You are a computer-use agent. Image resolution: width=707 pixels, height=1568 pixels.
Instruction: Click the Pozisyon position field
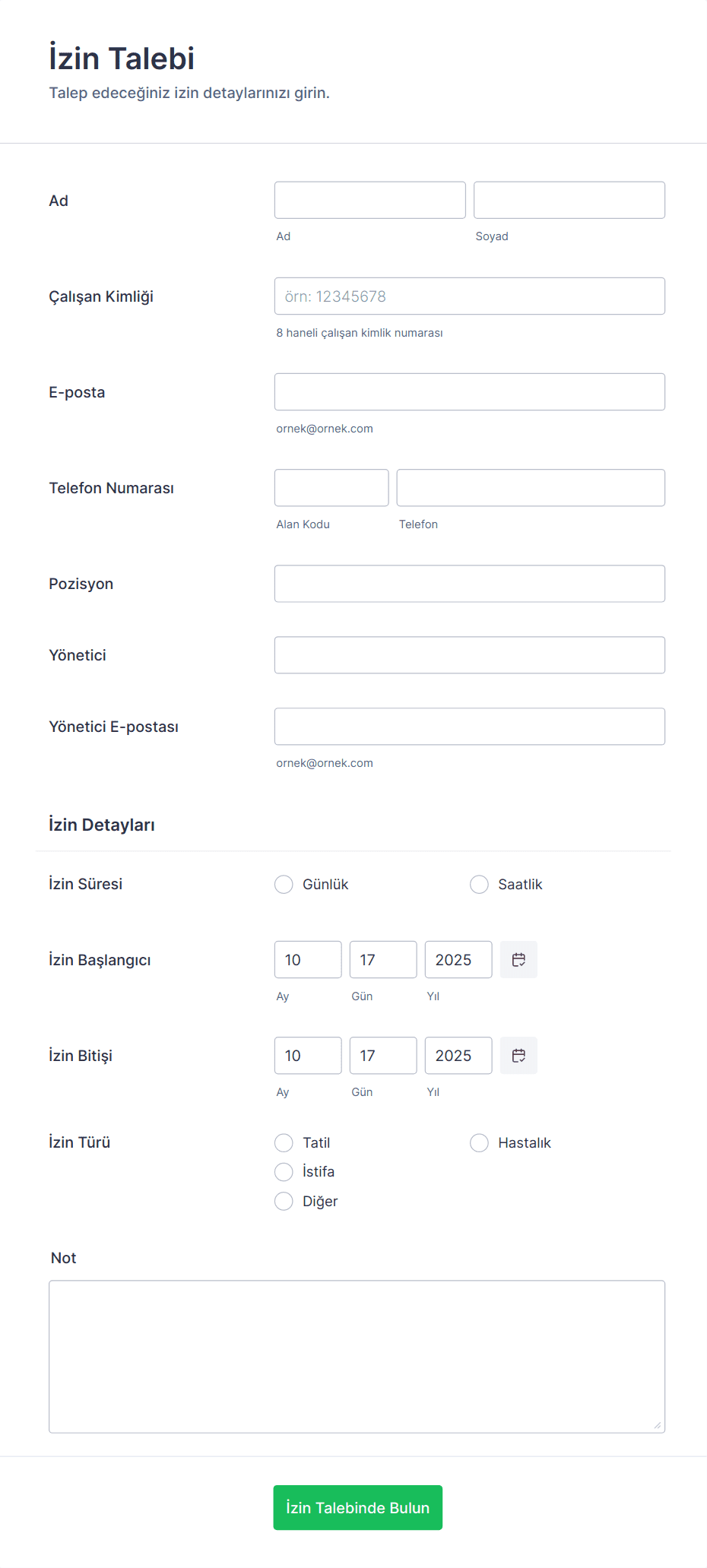pos(469,583)
